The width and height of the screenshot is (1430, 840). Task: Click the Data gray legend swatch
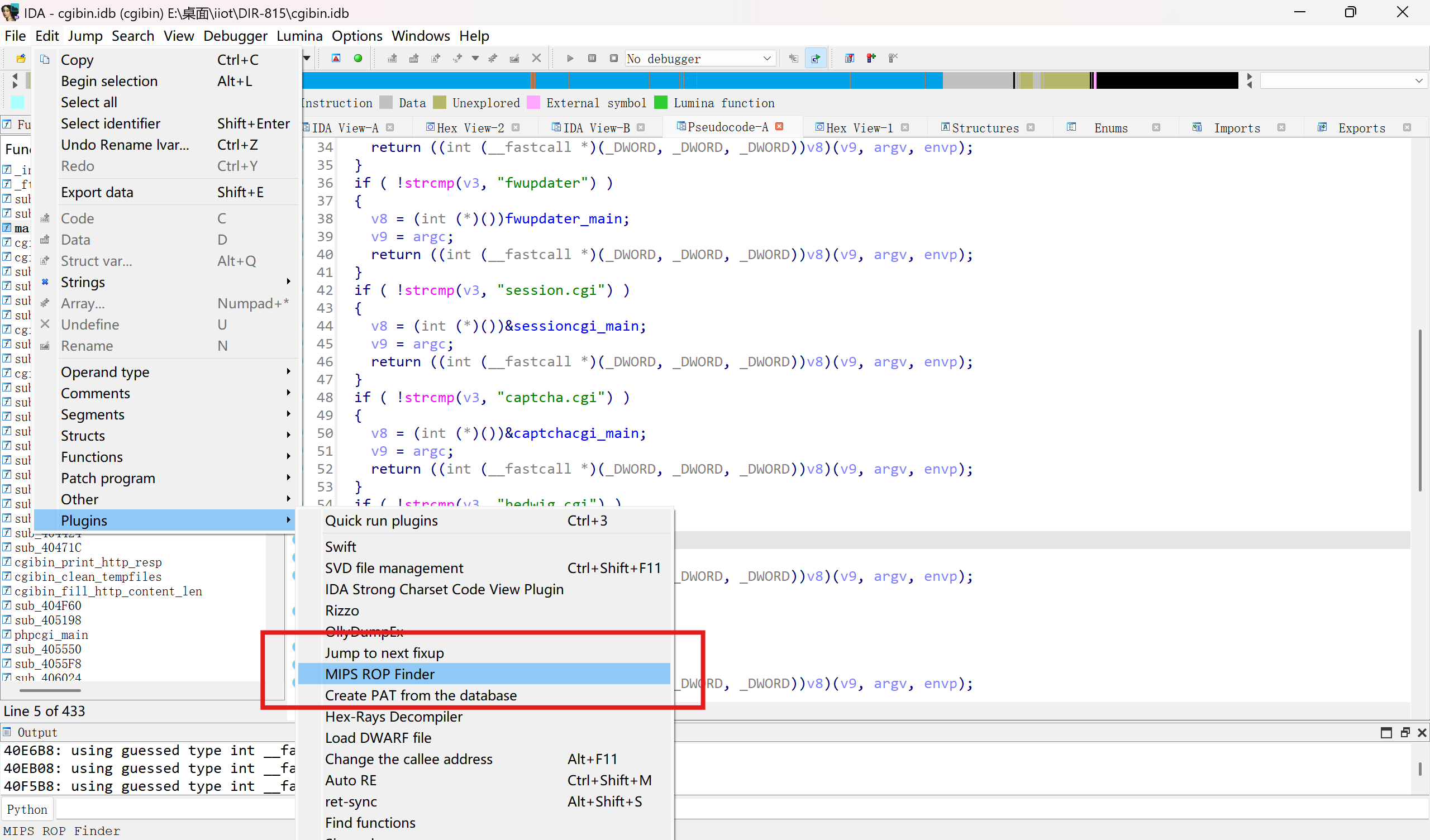point(385,103)
